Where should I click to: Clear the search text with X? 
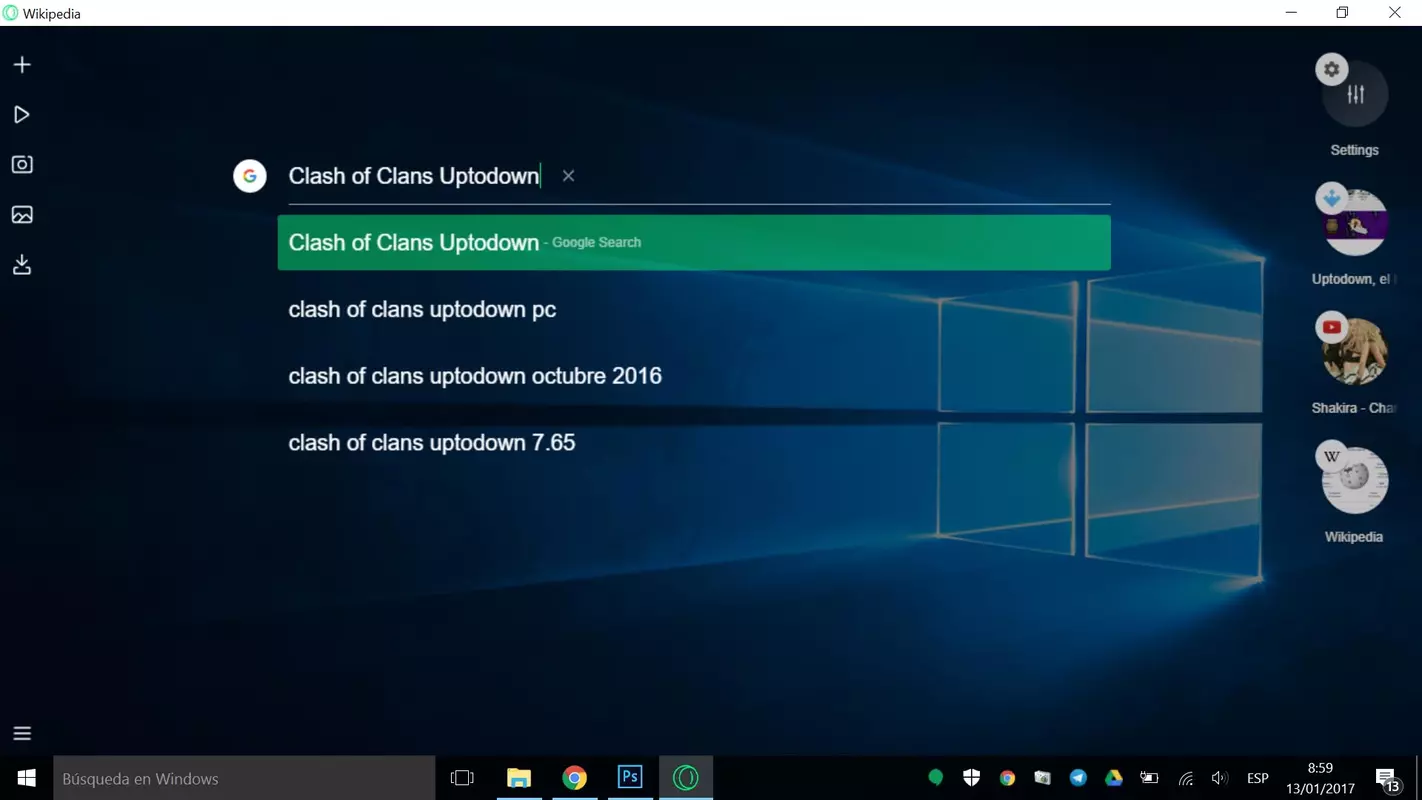tap(568, 176)
